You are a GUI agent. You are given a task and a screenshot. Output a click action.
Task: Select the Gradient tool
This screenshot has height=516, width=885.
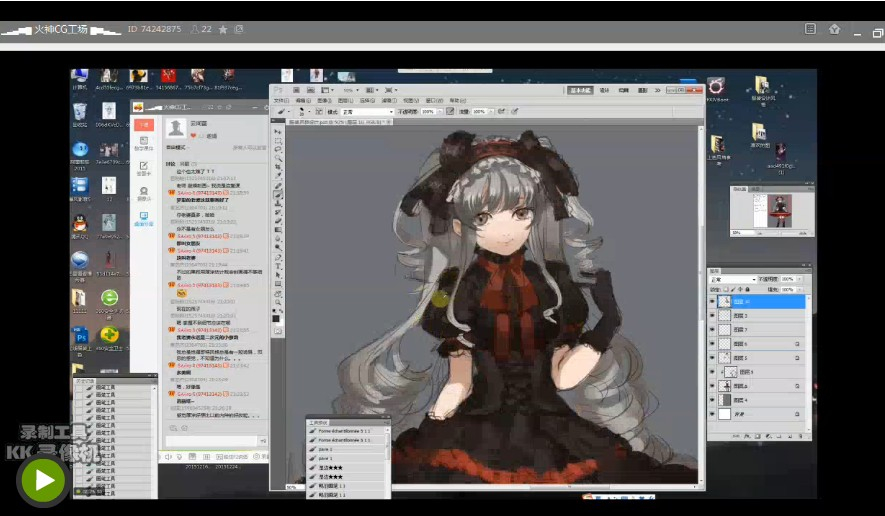277,230
